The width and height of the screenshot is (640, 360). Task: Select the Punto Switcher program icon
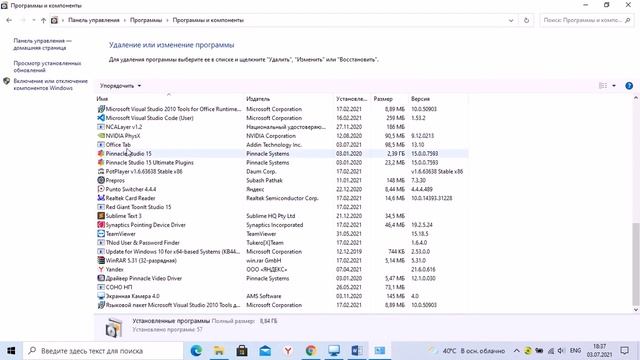point(101,189)
